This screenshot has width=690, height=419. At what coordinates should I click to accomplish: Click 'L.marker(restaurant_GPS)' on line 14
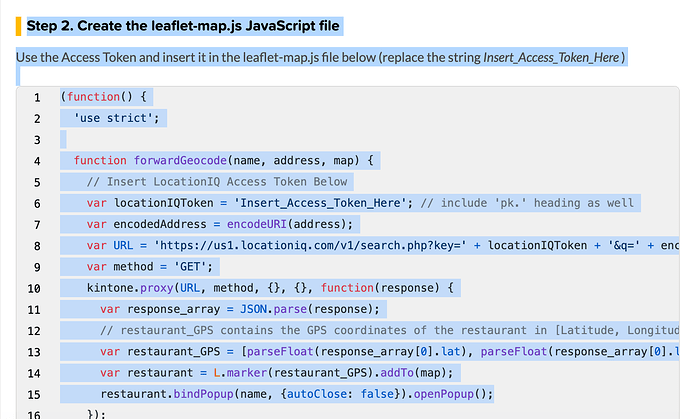pyautogui.click(x=294, y=373)
